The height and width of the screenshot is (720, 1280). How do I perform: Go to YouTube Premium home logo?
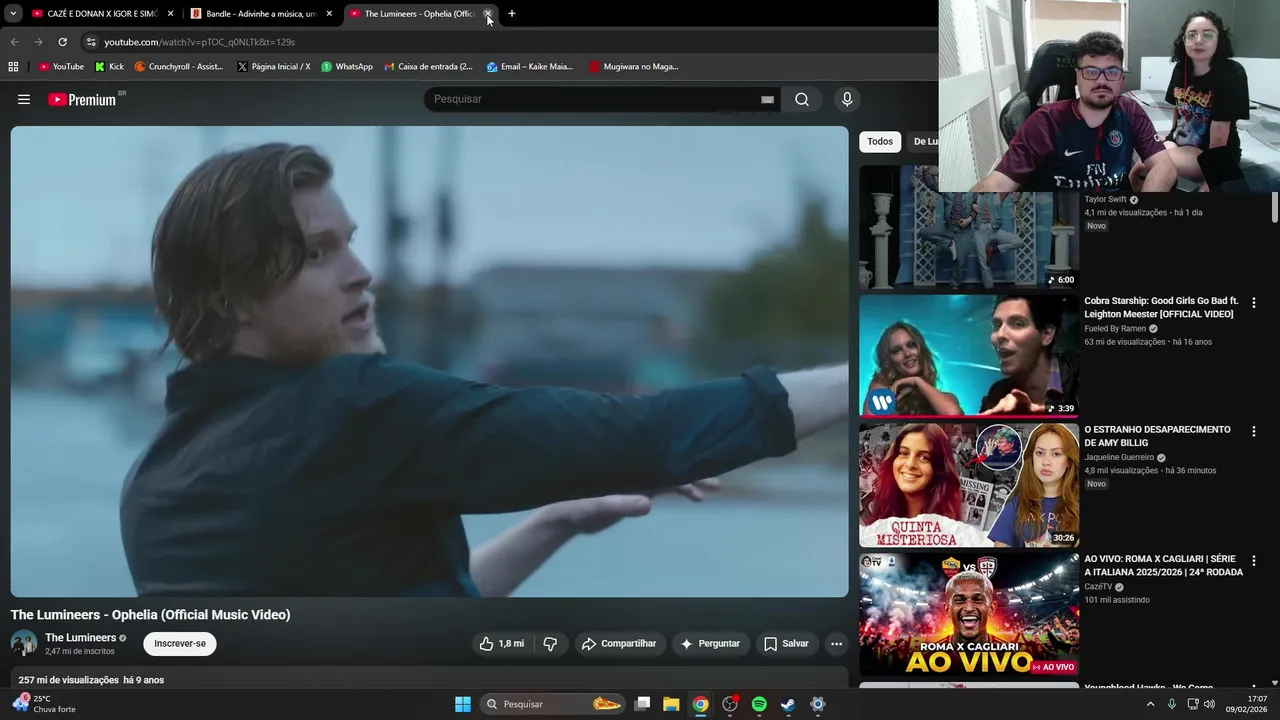82,99
